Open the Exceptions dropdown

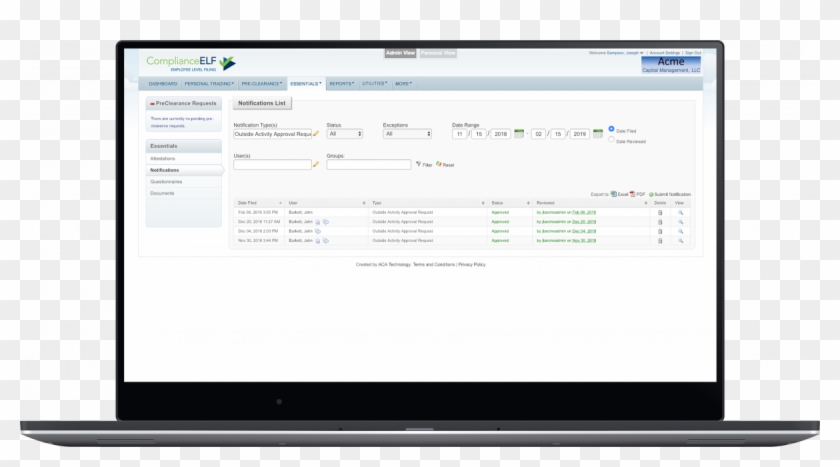click(x=407, y=133)
